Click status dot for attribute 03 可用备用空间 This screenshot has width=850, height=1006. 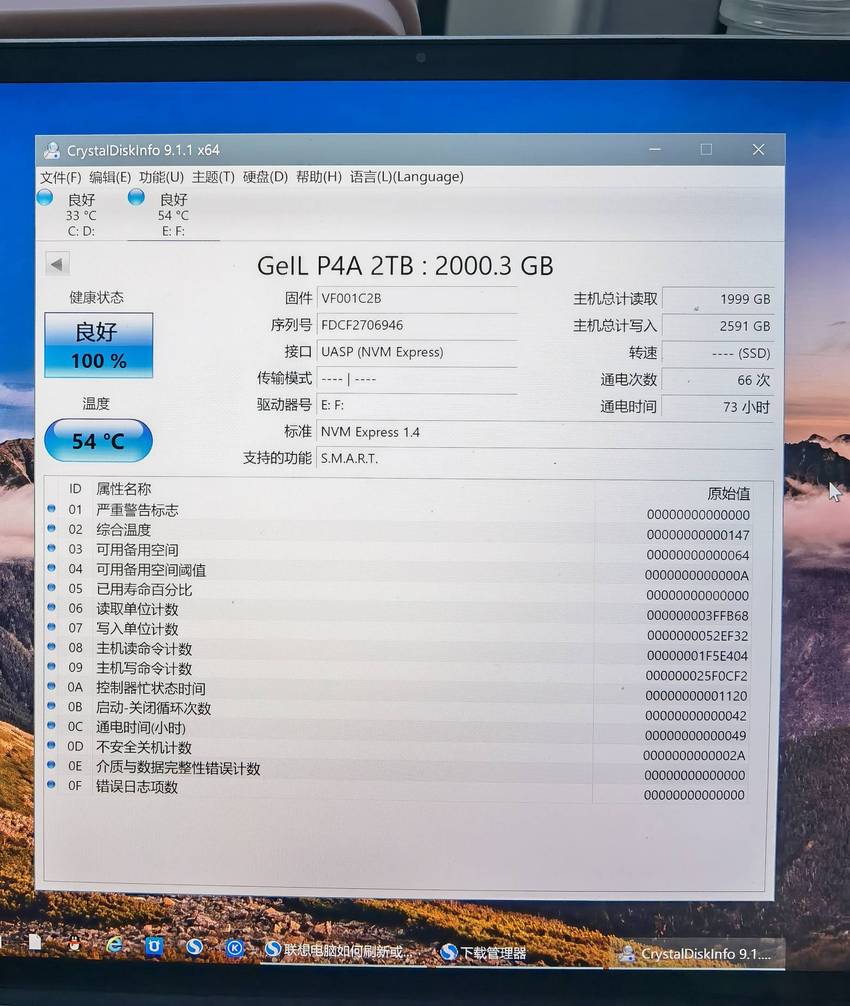point(51,549)
